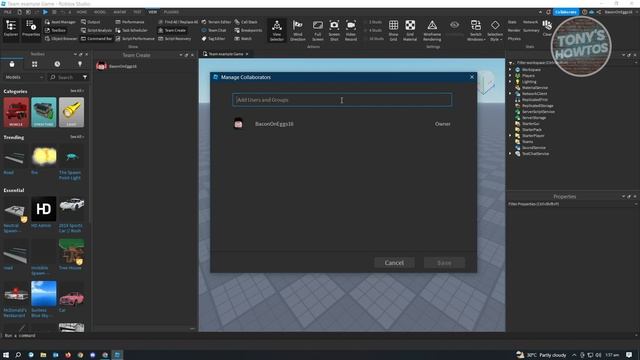640x360 pixels.
Task: Open Find All / Replace All
Action: pos(178,22)
